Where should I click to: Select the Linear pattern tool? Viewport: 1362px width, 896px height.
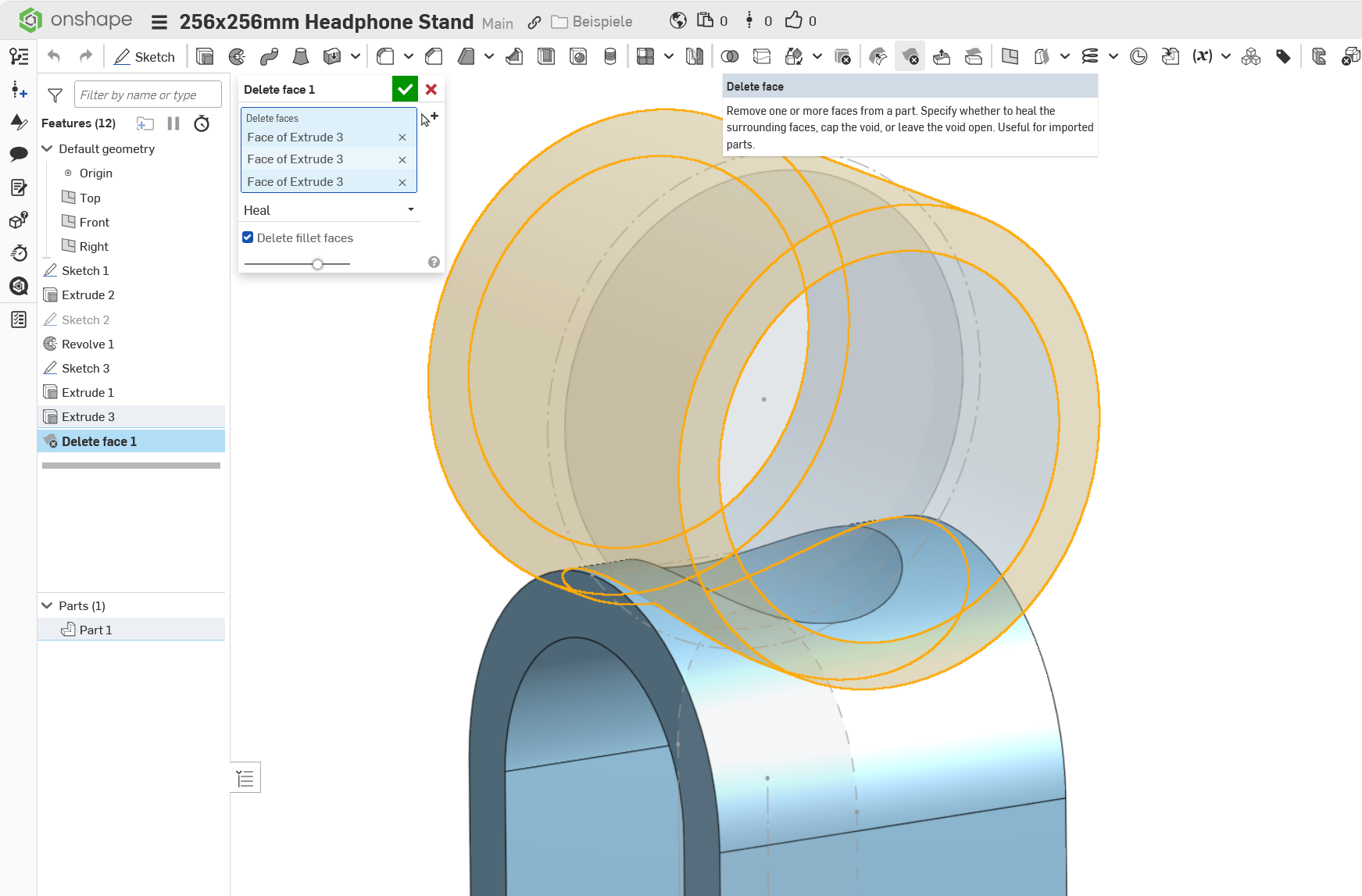click(x=645, y=56)
